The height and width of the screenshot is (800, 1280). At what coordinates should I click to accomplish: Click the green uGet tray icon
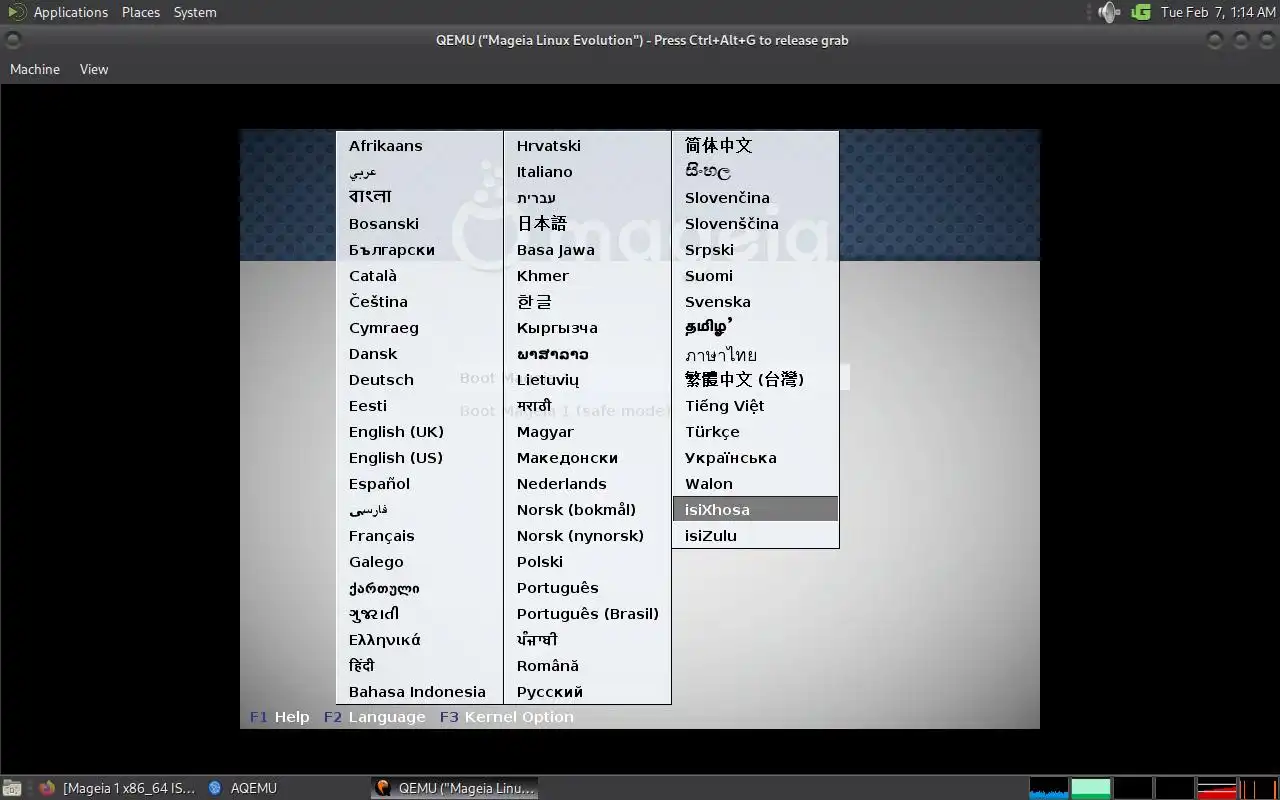click(x=1141, y=12)
